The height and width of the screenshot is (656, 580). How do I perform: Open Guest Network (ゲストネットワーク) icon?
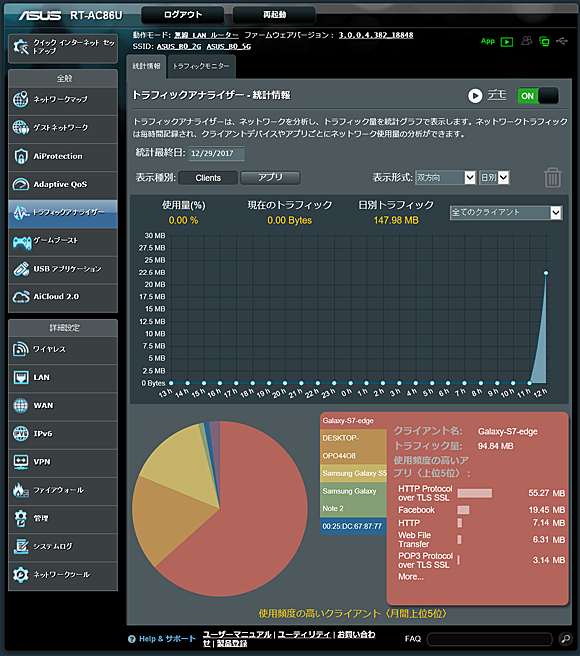[21, 128]
